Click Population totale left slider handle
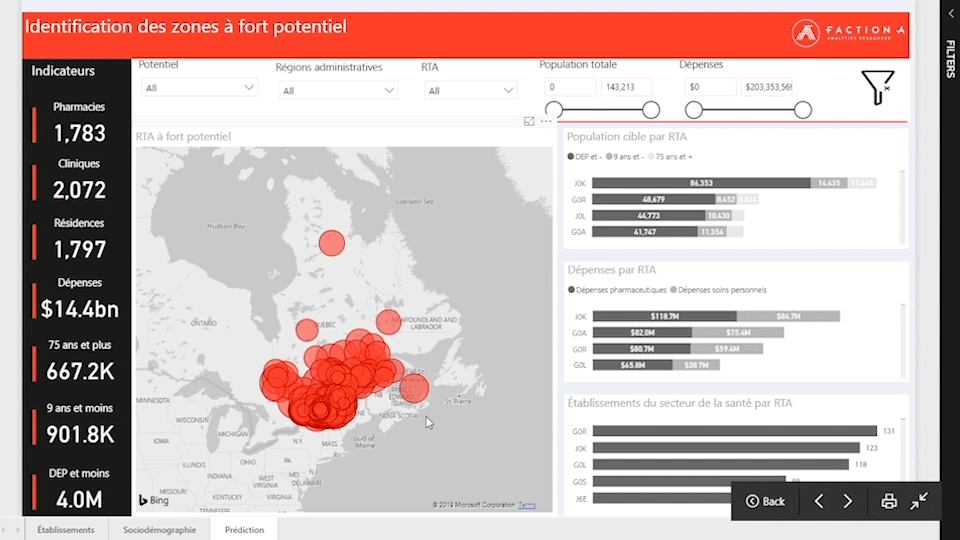 click(x=554, y=110)
